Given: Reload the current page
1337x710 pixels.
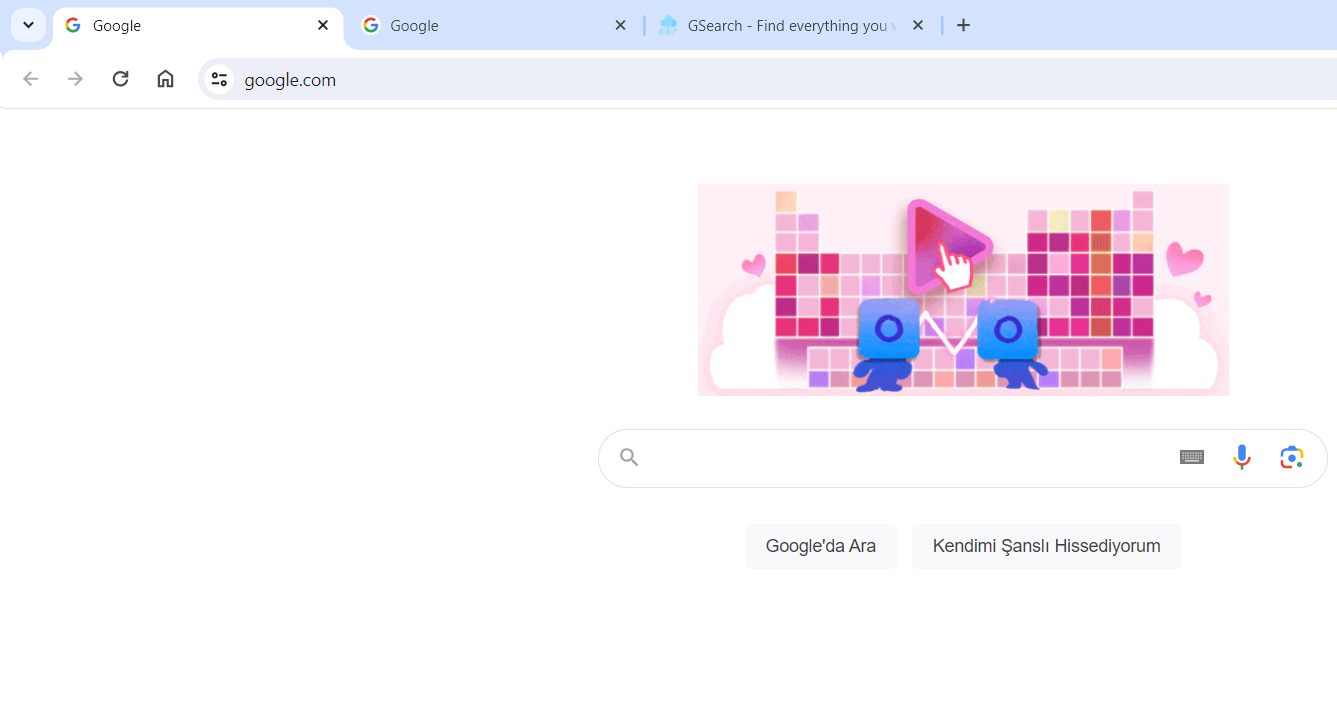Looking at the screenshot, I should pos(120,79).
